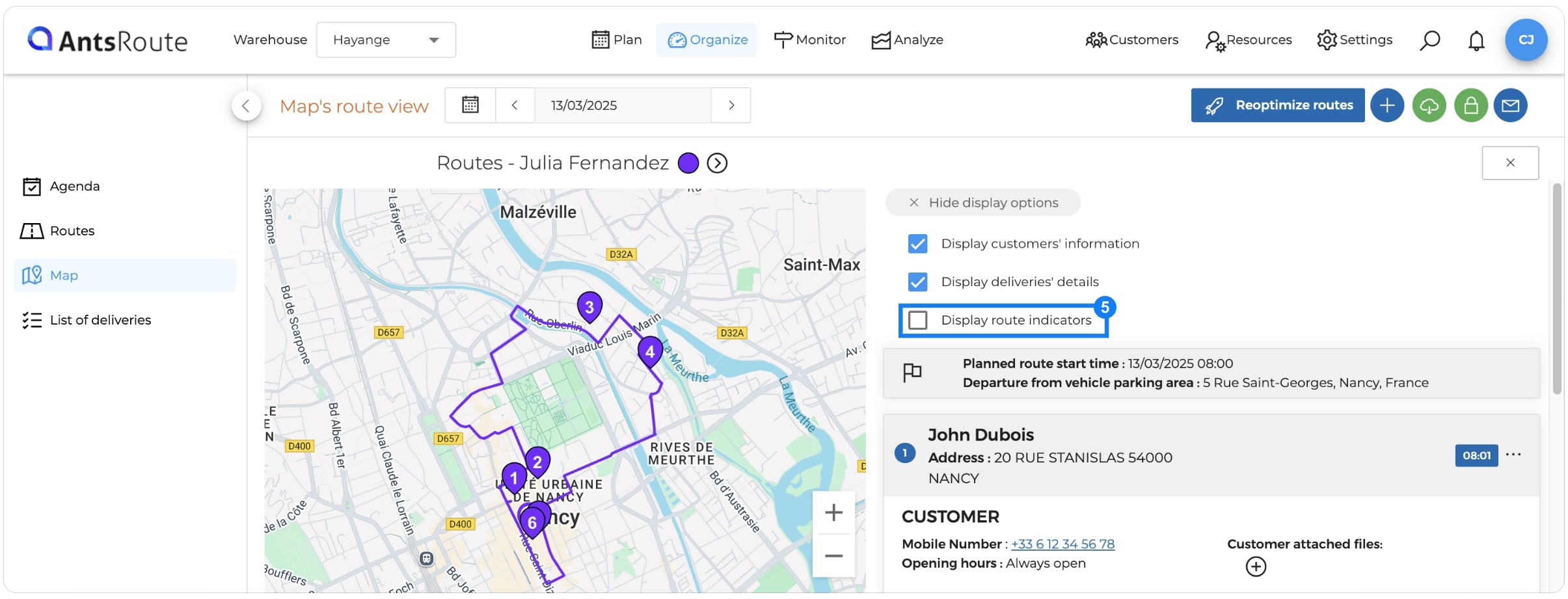Click the 13/03/2025 date field

(x=623, y=105)
